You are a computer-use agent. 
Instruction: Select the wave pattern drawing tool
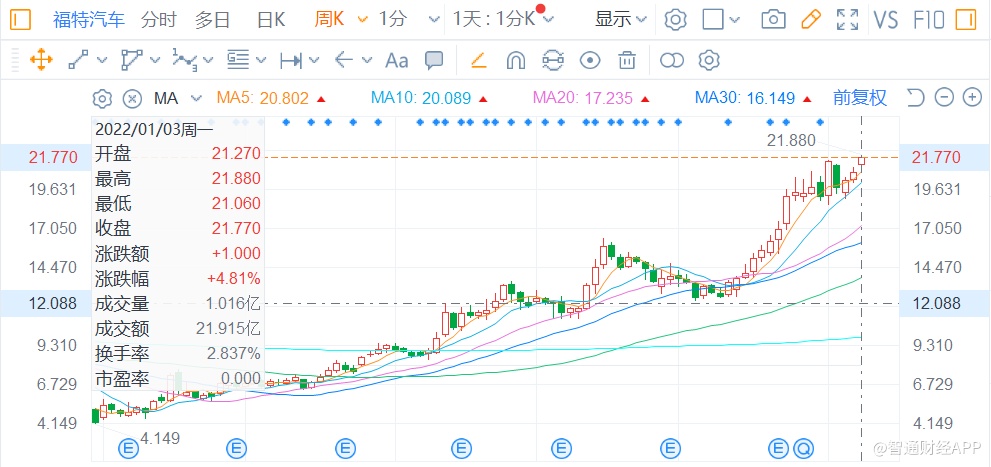(x=185, y=61)
